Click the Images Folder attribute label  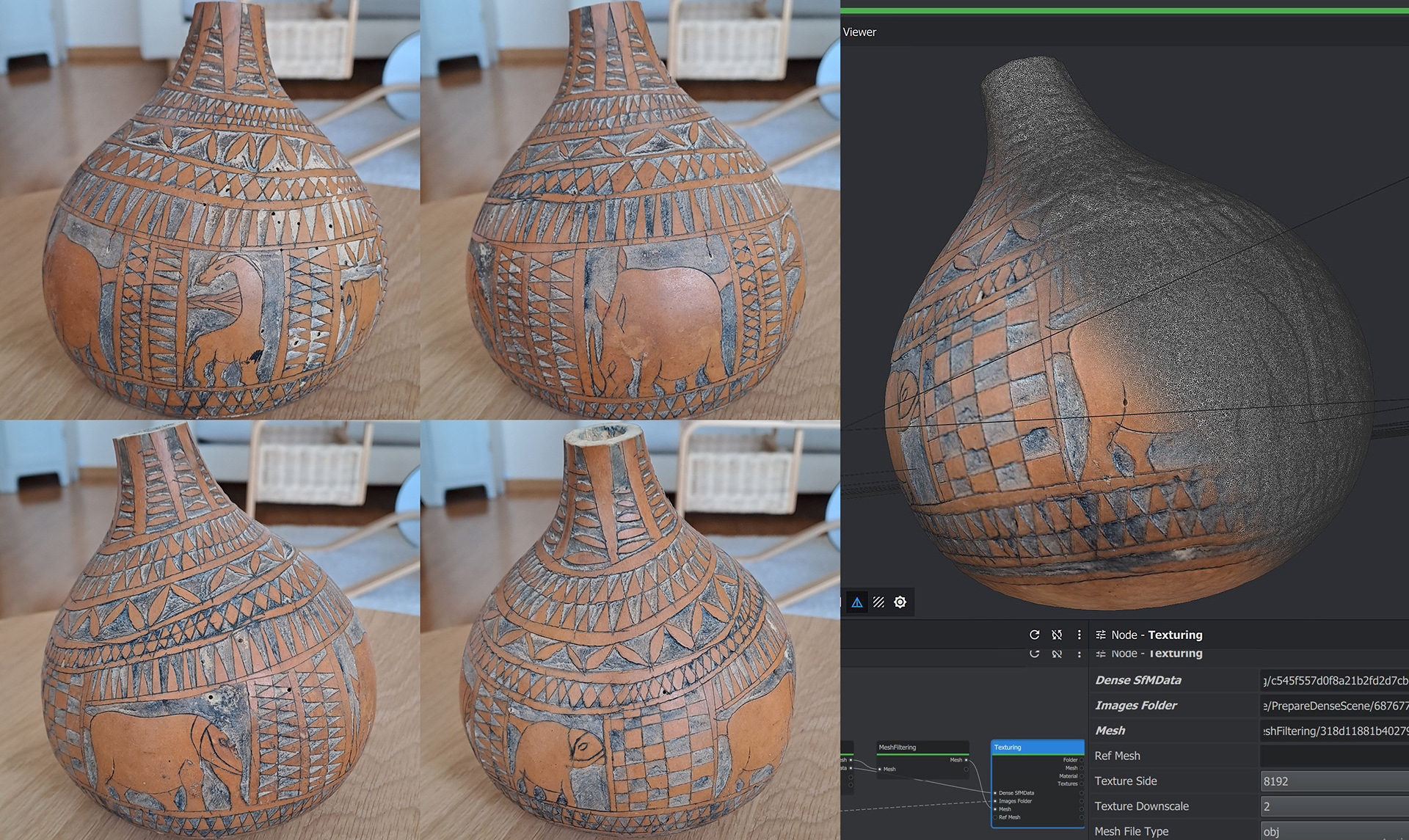pos(1135,705)
